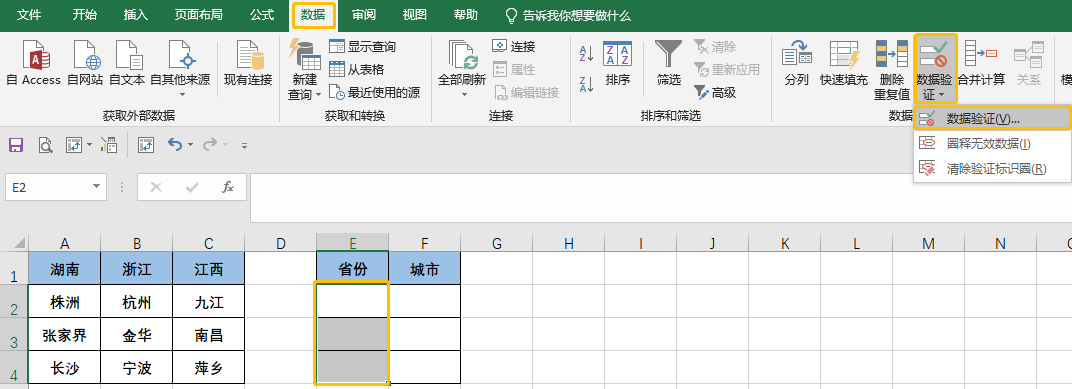Import data from Access

coord(33,62)
